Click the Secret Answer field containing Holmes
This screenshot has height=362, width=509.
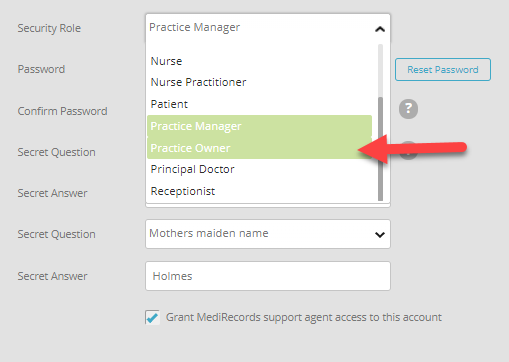(x=268, y=276)
